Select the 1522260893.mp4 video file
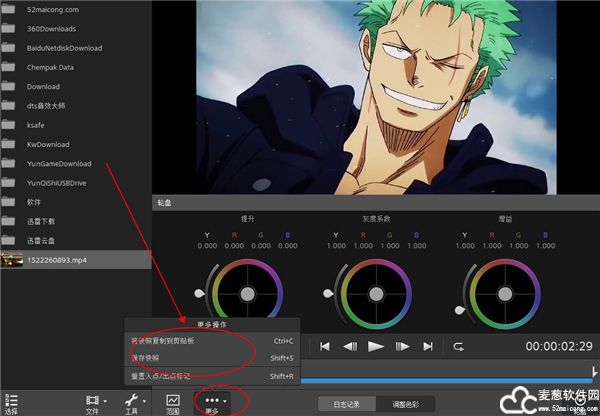Screen dimensions: 600x416 (60, 259)
